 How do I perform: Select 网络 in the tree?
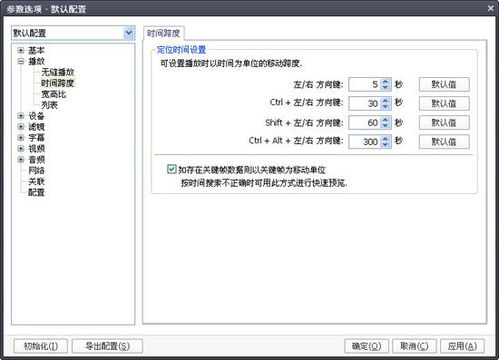click(36, 171)
